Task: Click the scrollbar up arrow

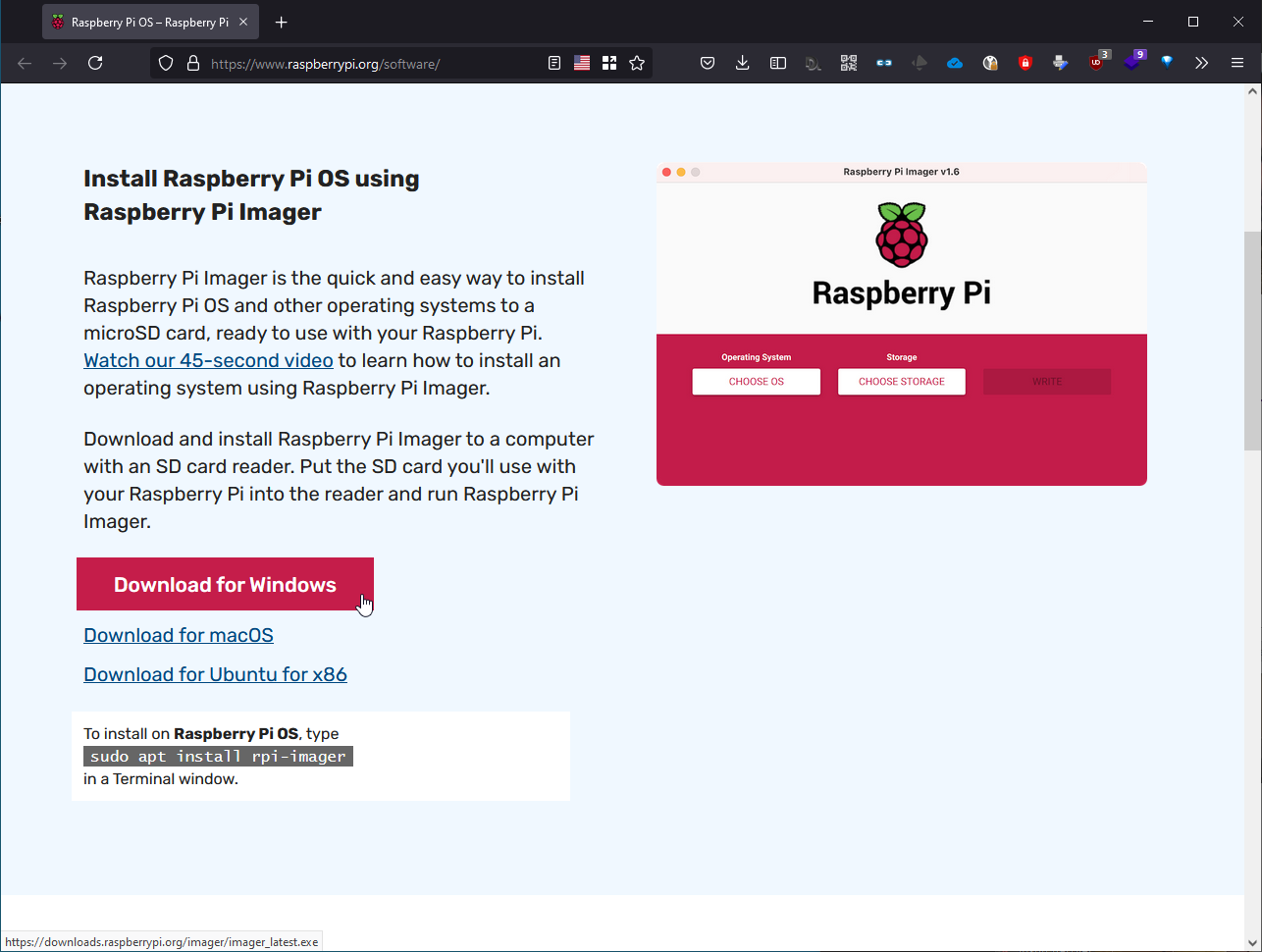Action: point(1252,91)
